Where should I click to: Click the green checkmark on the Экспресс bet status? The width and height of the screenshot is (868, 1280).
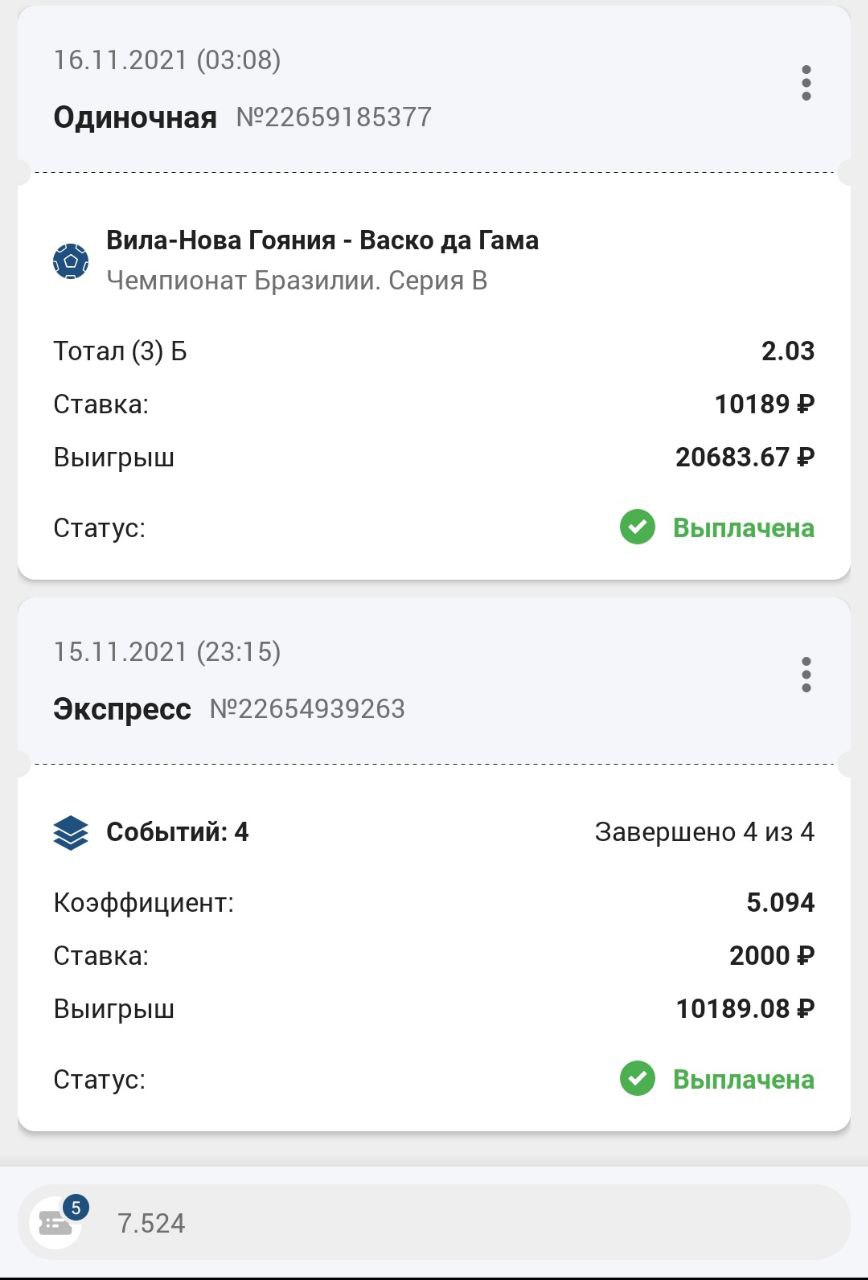(637, 1079)
